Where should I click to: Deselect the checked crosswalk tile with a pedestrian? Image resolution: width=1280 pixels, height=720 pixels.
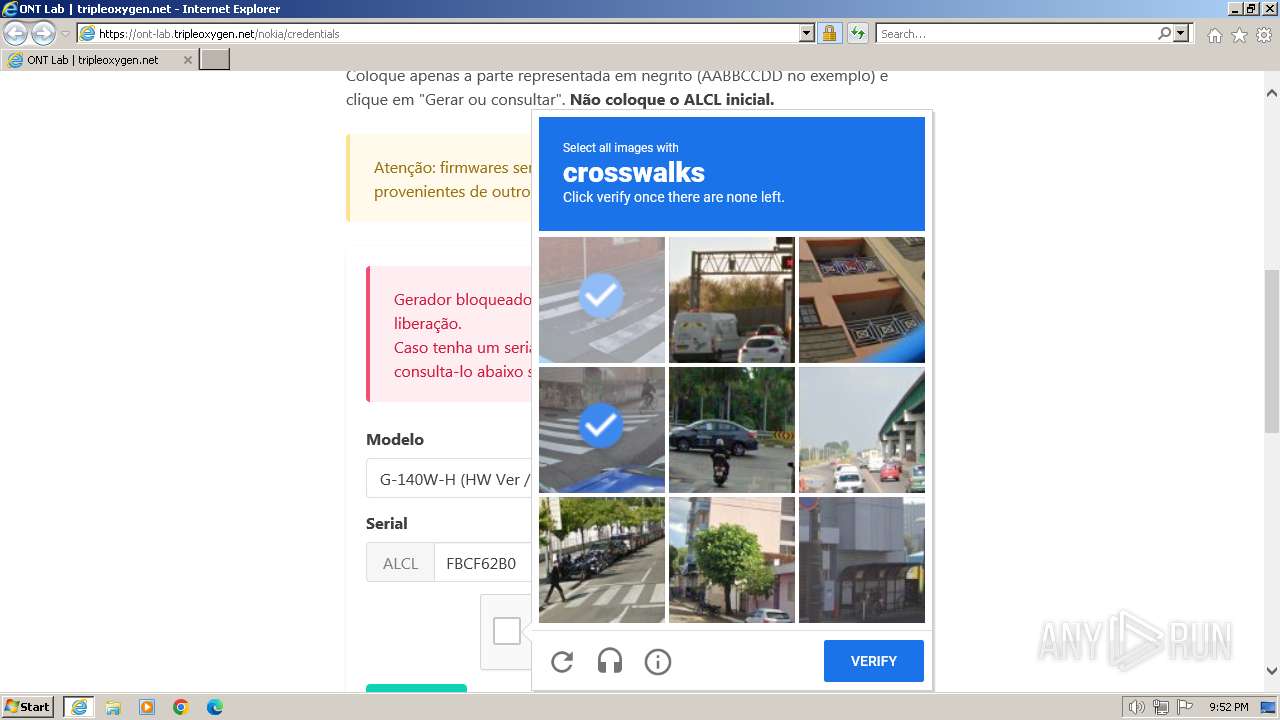[602, 430]
